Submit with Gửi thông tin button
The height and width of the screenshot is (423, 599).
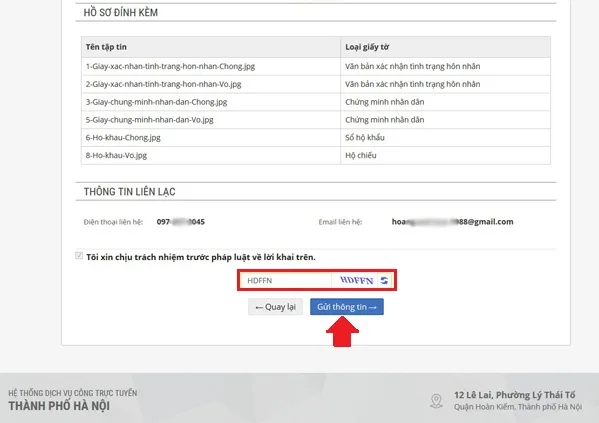pos(347,307)
